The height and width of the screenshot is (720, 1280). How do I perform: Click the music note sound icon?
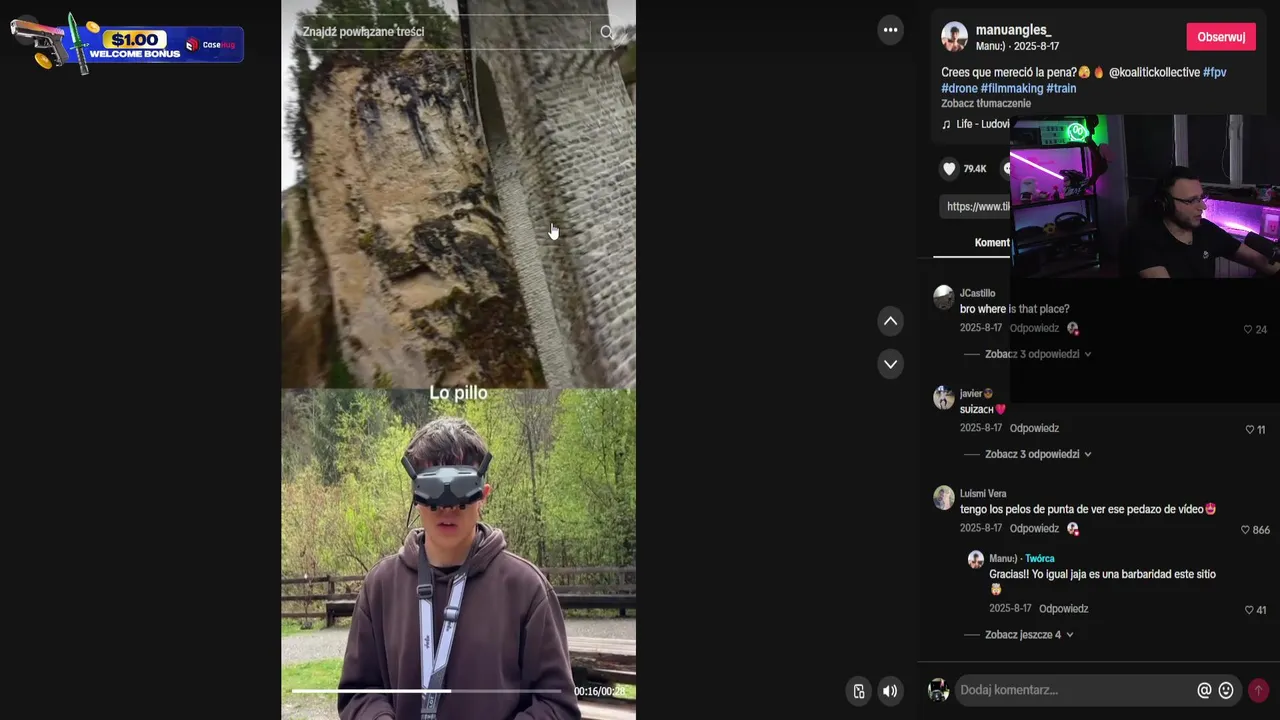click(946, 124)
